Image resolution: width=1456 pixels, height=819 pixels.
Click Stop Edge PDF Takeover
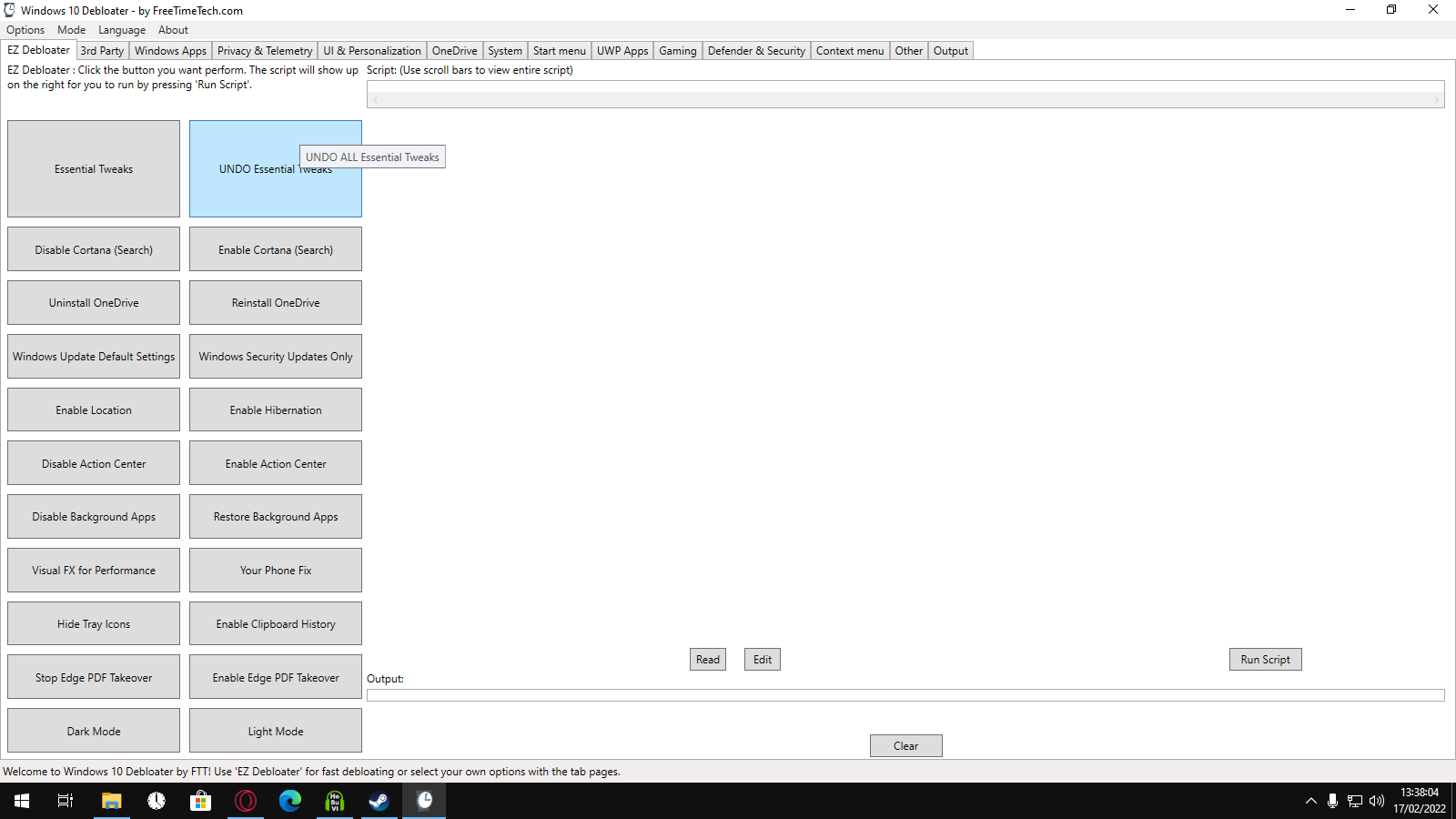click(x=94, y=677)
